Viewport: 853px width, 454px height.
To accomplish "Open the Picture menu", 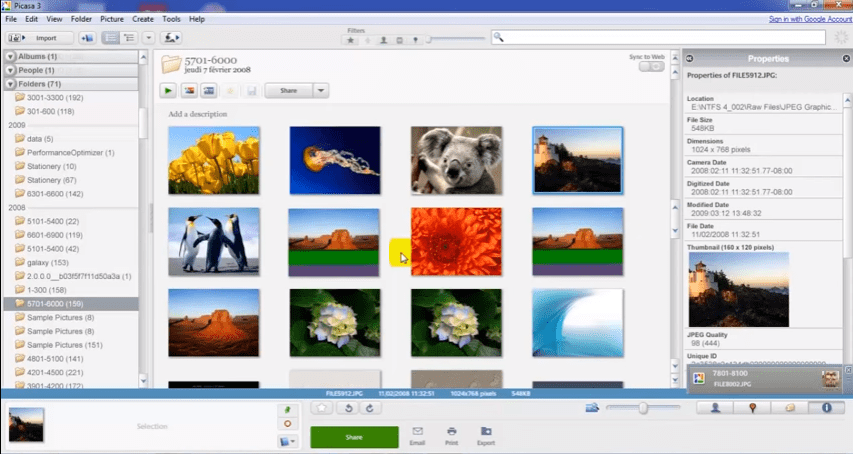I will (112, 19).
